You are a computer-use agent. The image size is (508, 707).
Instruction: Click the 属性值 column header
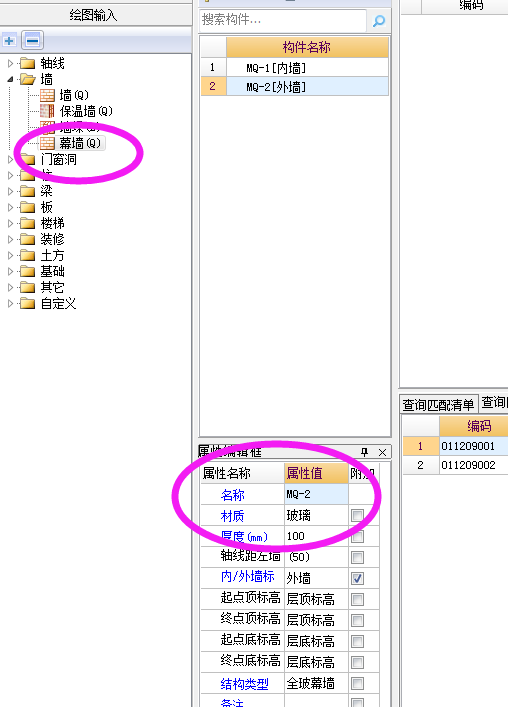pyautogui.click(x=316, y=473)
